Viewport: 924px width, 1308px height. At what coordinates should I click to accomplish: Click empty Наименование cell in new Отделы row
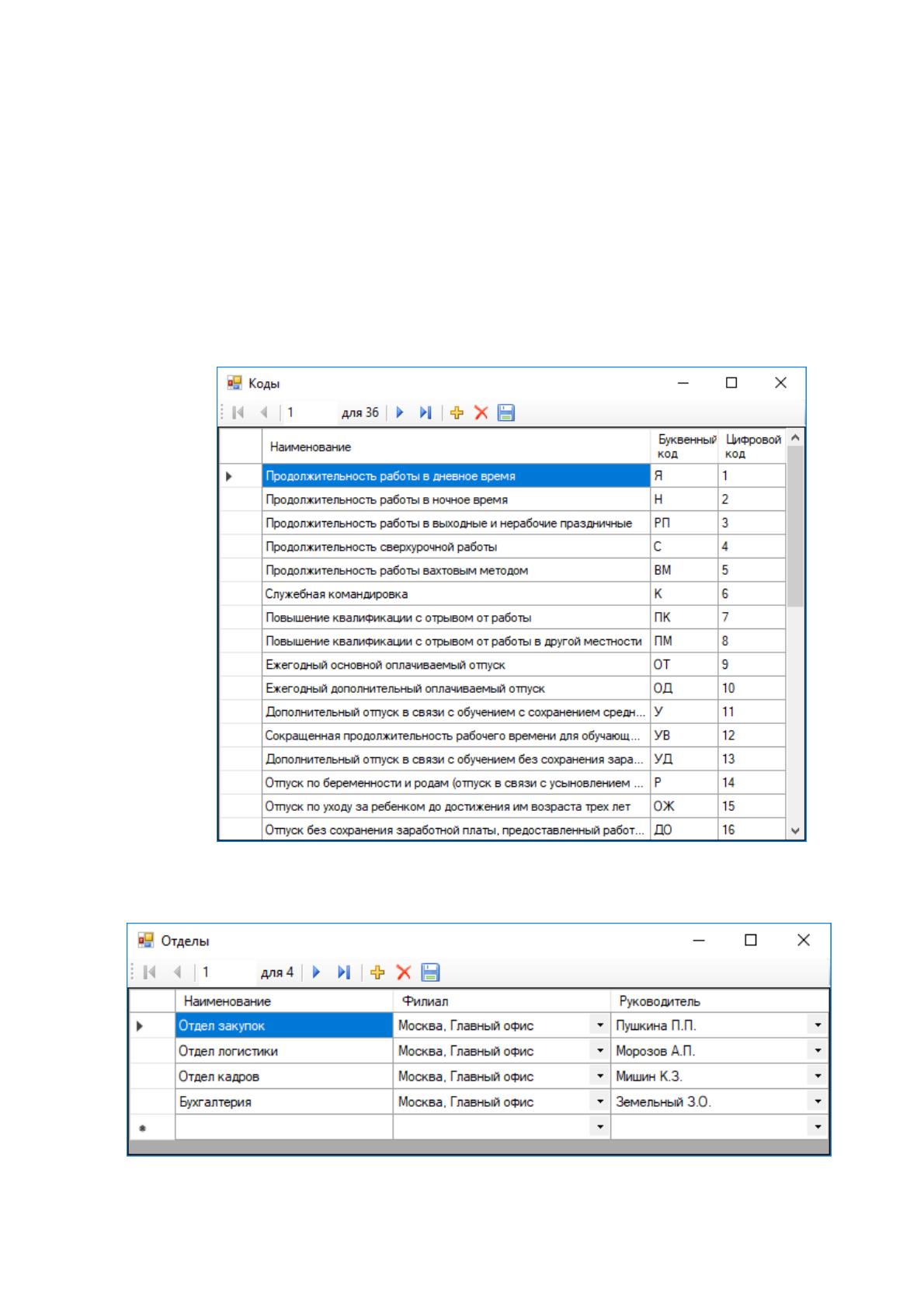284,1126
